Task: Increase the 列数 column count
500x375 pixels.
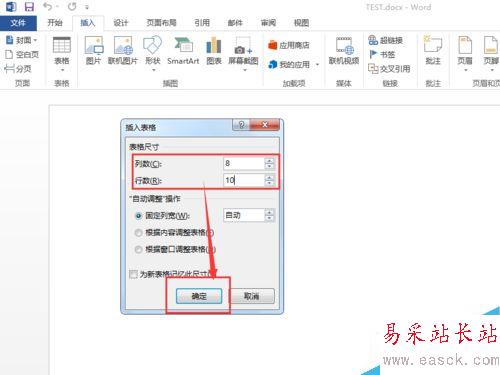Action: 269,161
